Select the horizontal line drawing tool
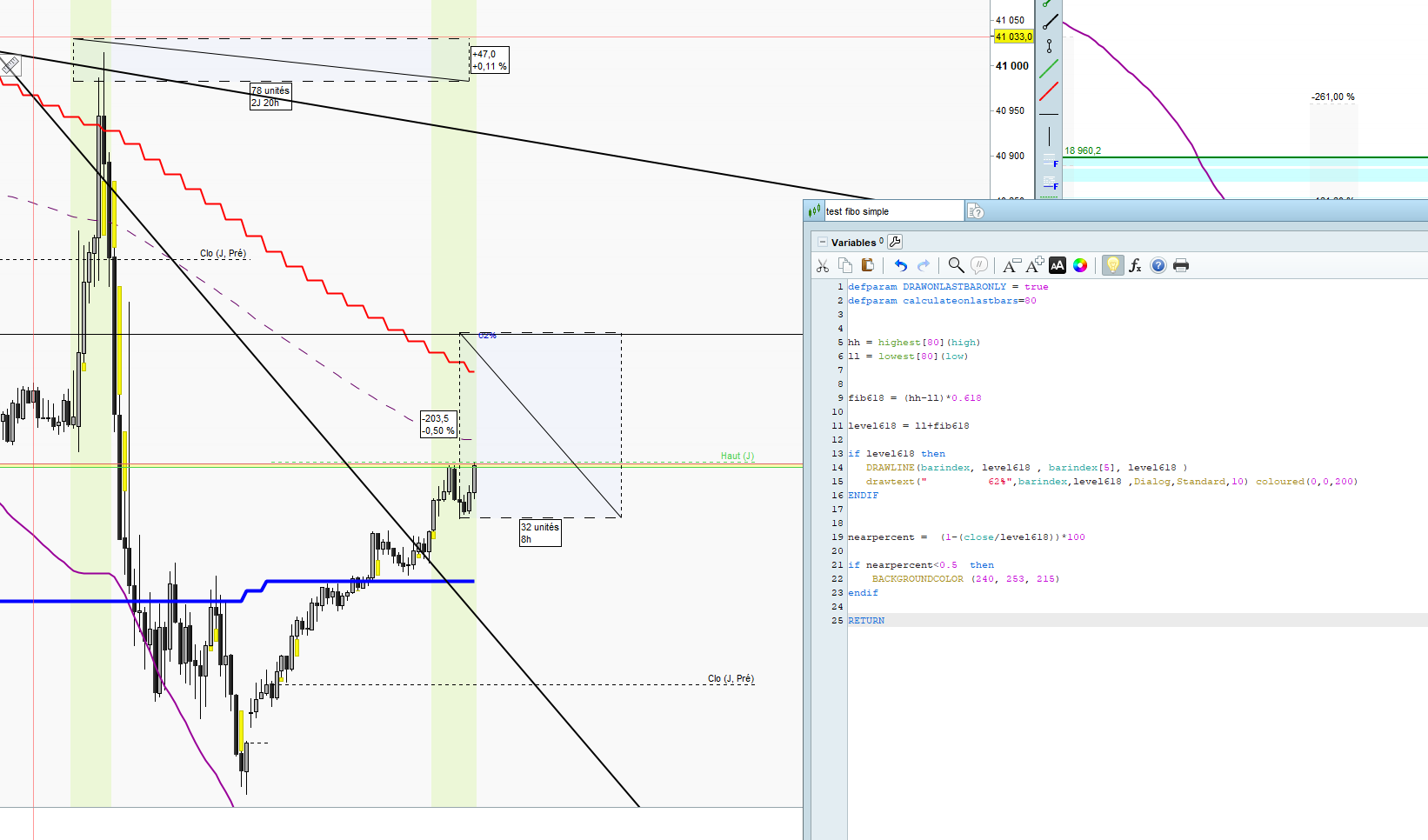Image resolution: width=1428 pixels, height=840 pixels. pos(1050,114)
